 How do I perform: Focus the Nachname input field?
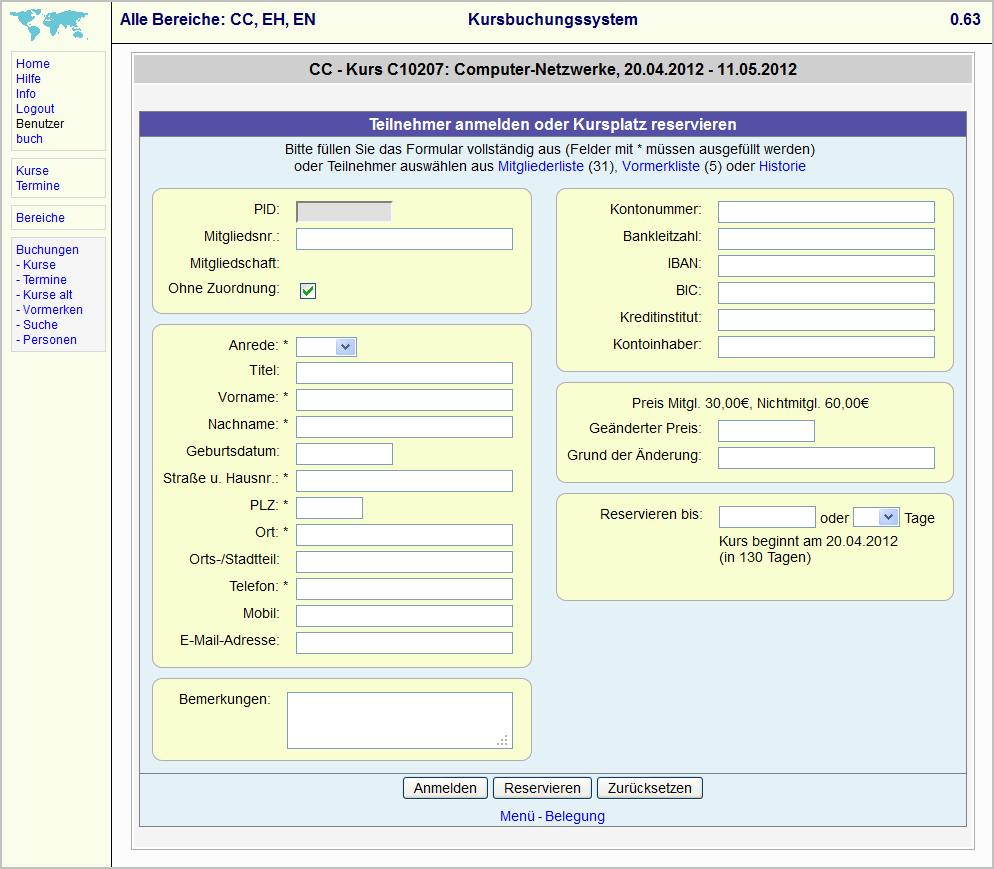coord(404,427)
